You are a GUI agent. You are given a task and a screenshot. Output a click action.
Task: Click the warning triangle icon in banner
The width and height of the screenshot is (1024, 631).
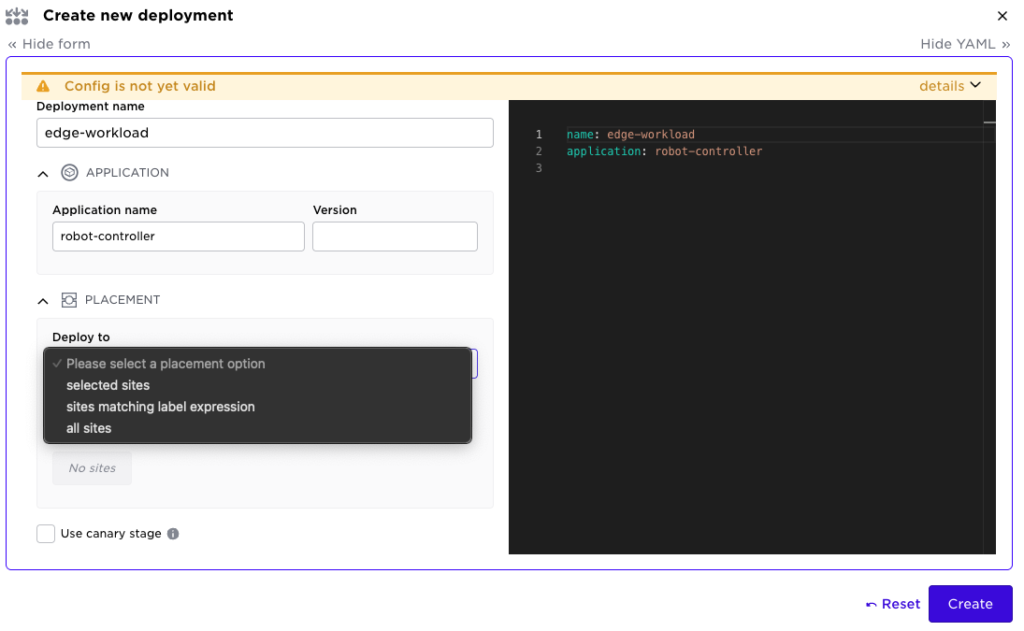43,86
